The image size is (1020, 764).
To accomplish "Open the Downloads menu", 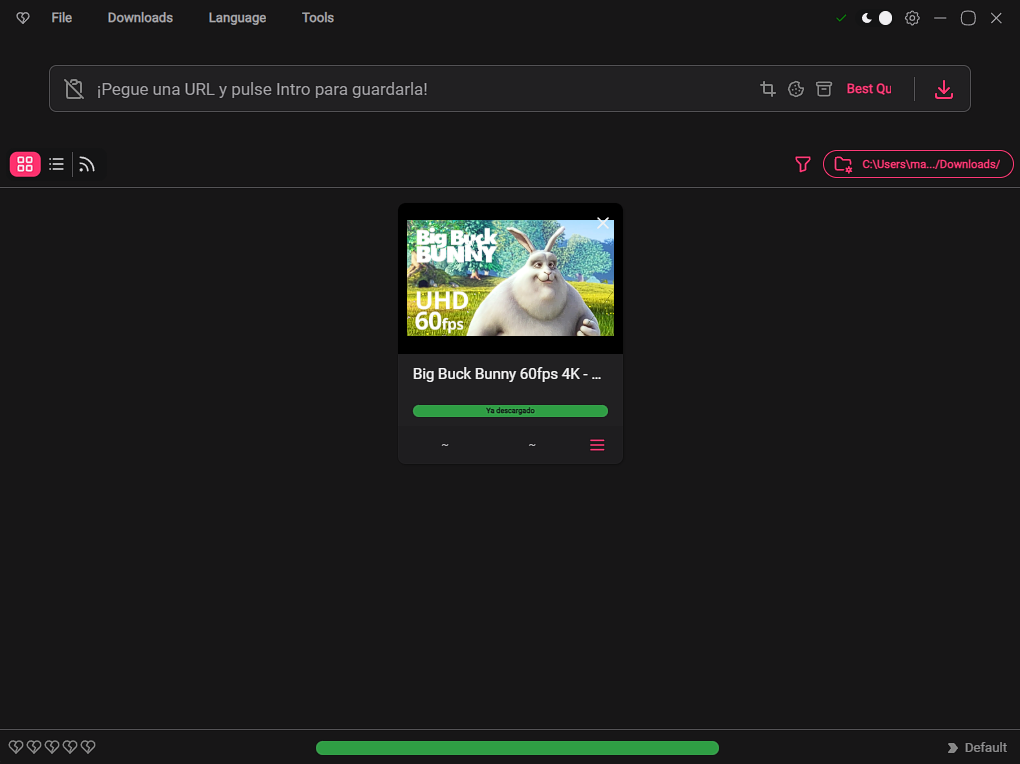I will pos(141,18).
